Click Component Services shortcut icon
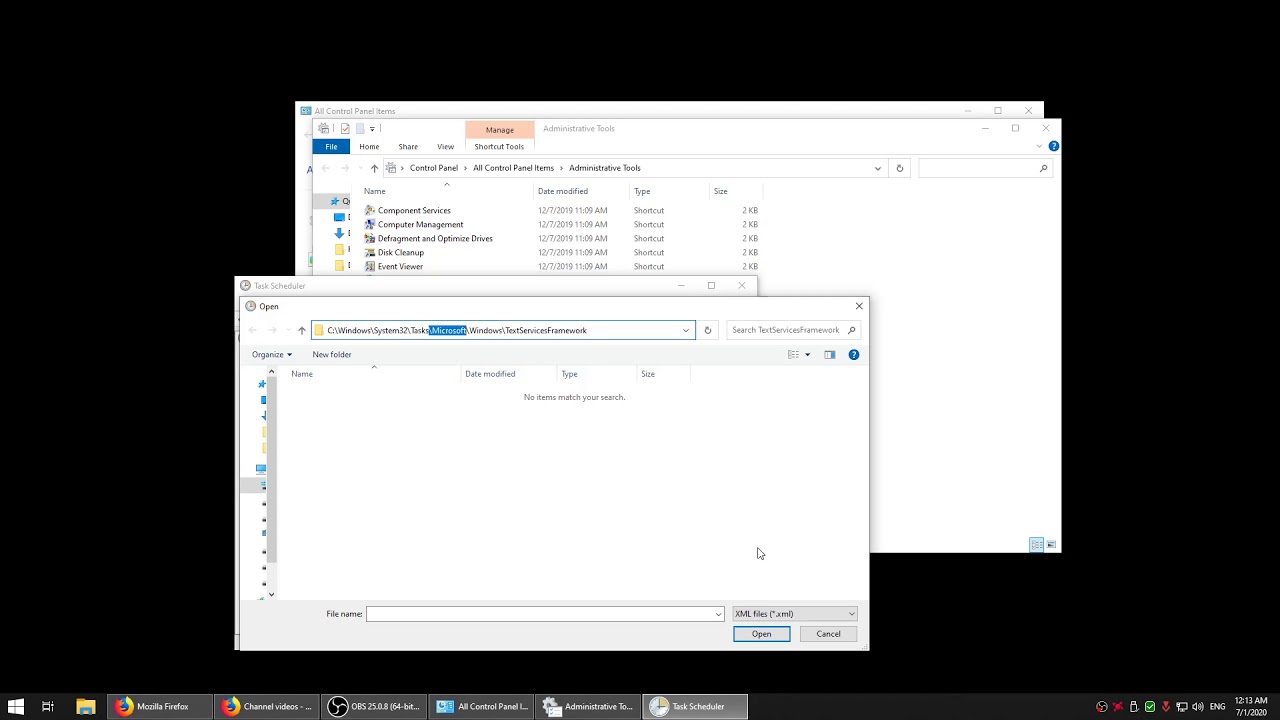This screenshot has height=720, width=1280. click(x=370, y=210)
